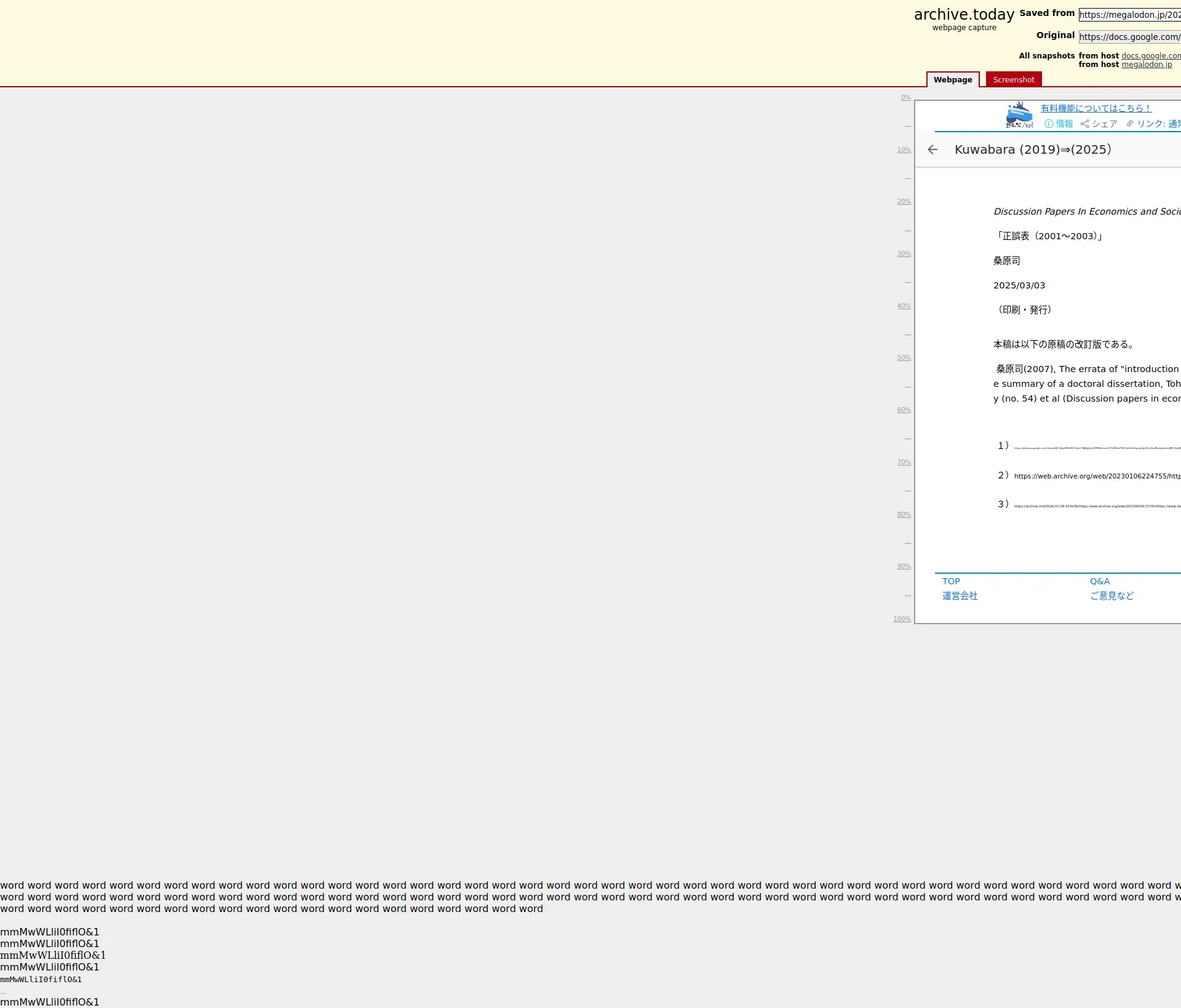Click the Q&A footer link
The width and height of the screenshot is (1181, 1008).
1100,581
